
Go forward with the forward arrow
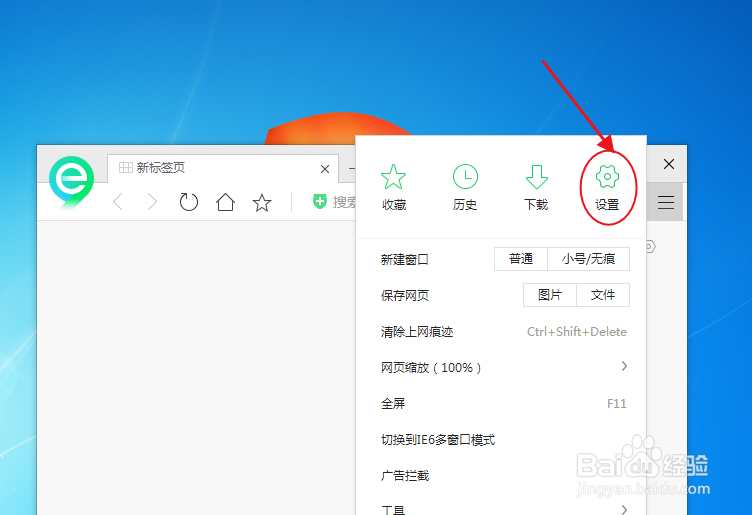[152, 202]
